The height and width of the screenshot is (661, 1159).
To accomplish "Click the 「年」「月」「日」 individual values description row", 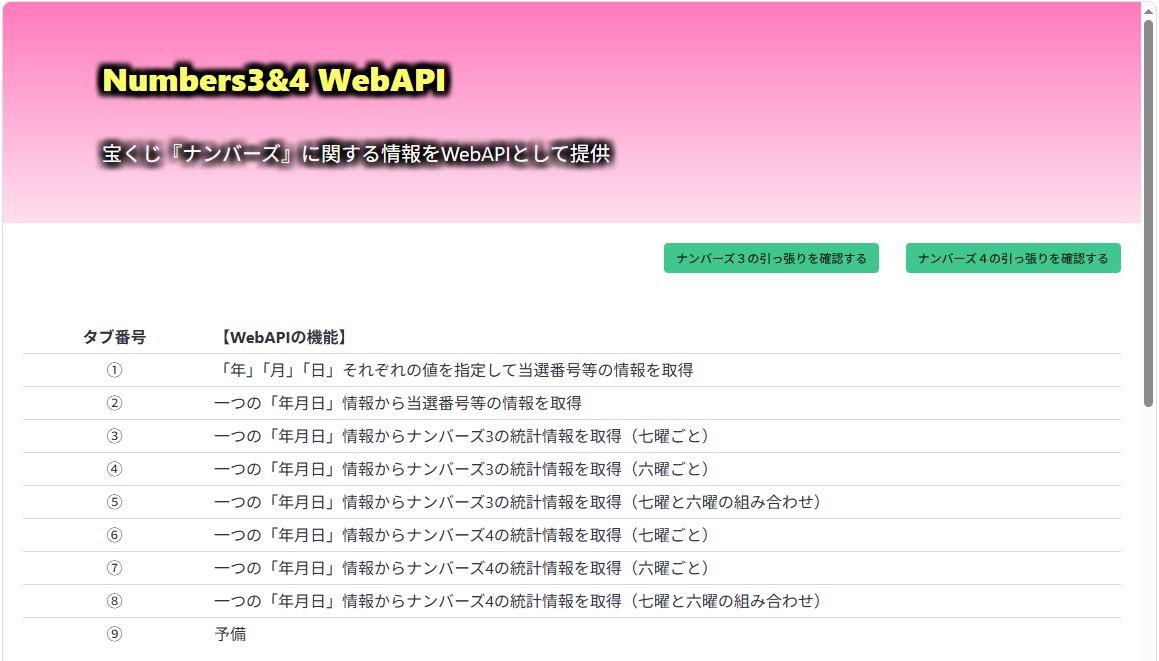I will click(454, 370).
